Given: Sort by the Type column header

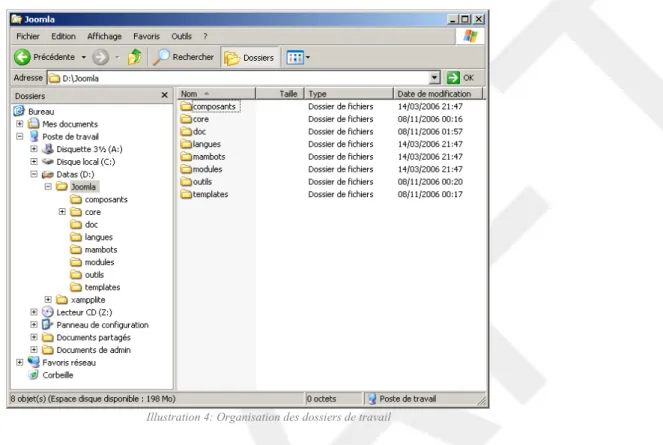Looking at the screenshot, I should [348, 93].
